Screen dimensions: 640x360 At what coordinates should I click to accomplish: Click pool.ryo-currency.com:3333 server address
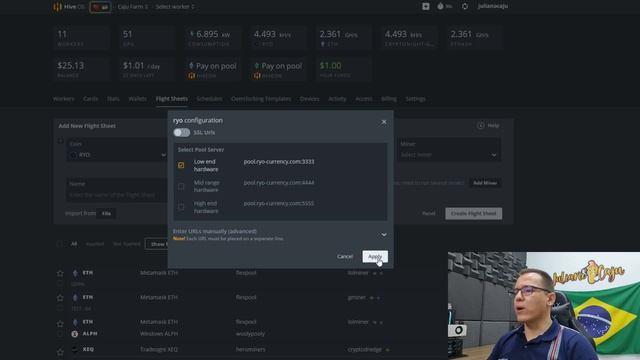[279, 162]
